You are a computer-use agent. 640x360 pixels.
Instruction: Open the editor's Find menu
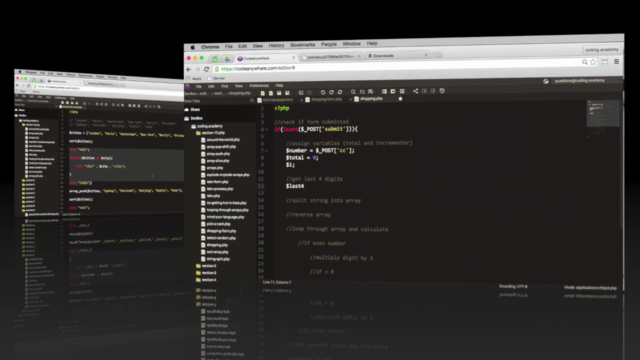[x=224, y=86]
